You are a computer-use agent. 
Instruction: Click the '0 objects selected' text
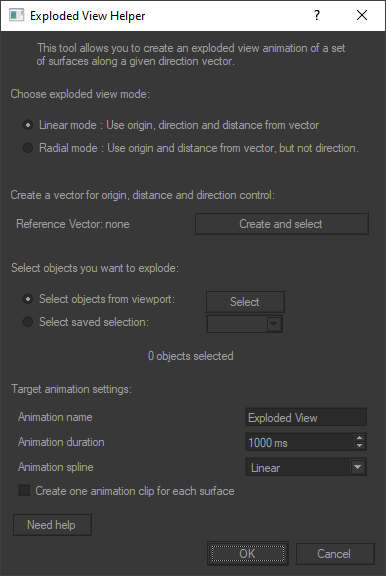coord(191,356)
